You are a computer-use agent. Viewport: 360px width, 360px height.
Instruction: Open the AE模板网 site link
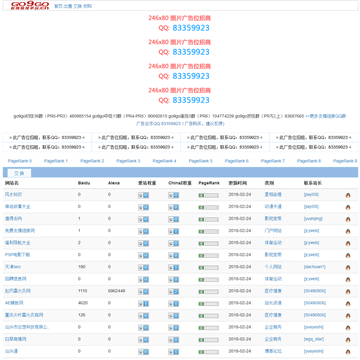tap(14, 303)
